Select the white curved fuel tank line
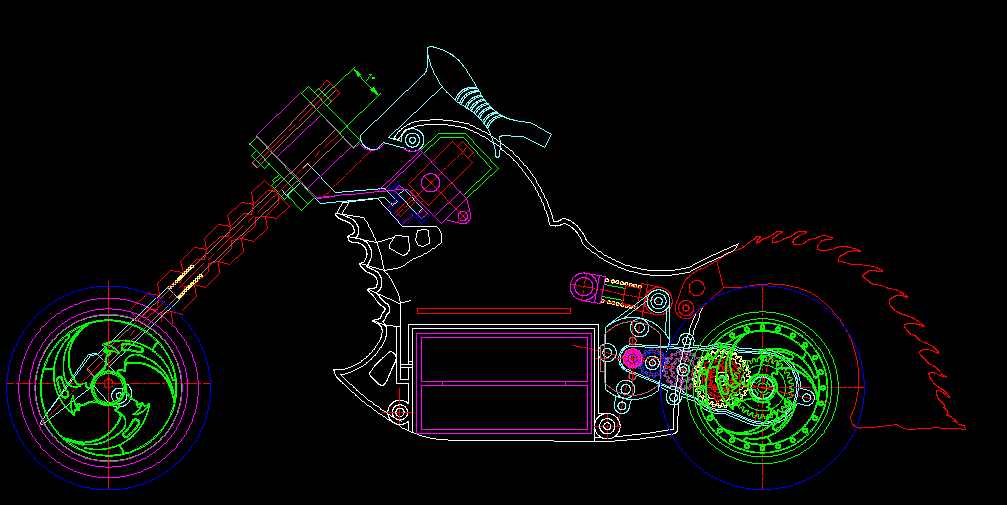 (565, 199)
